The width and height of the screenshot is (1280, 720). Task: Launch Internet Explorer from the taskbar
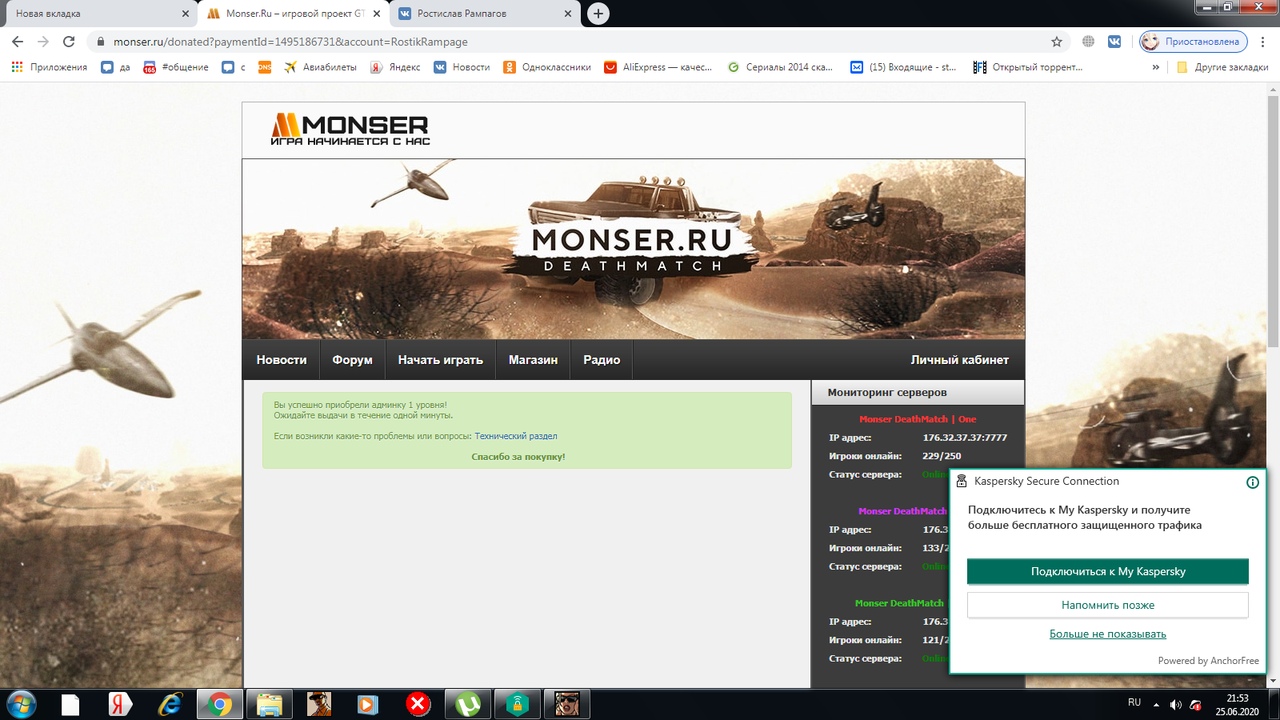pyautogui.click(x=170, y=704)
